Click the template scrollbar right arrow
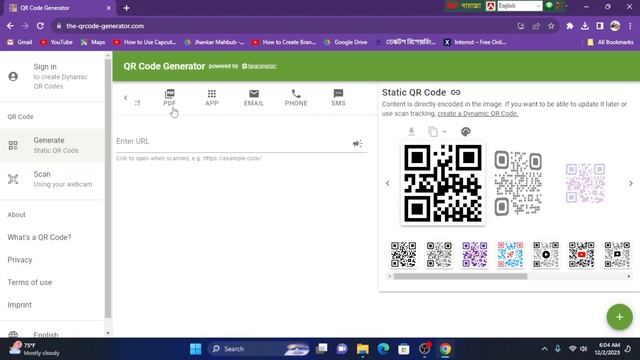The height and width of the screenshot is (360, 640). (629, 276)
